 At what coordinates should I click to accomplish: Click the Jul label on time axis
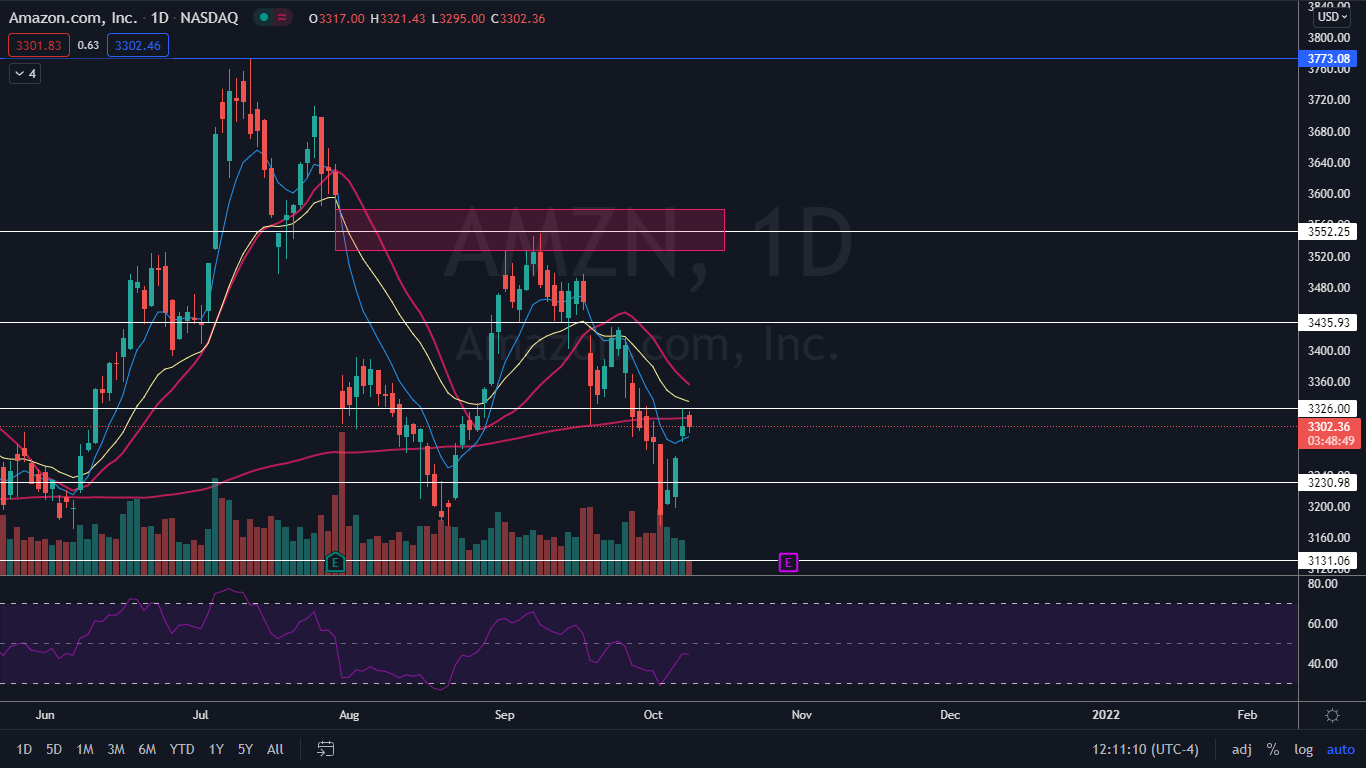click(x=201, y=715)
